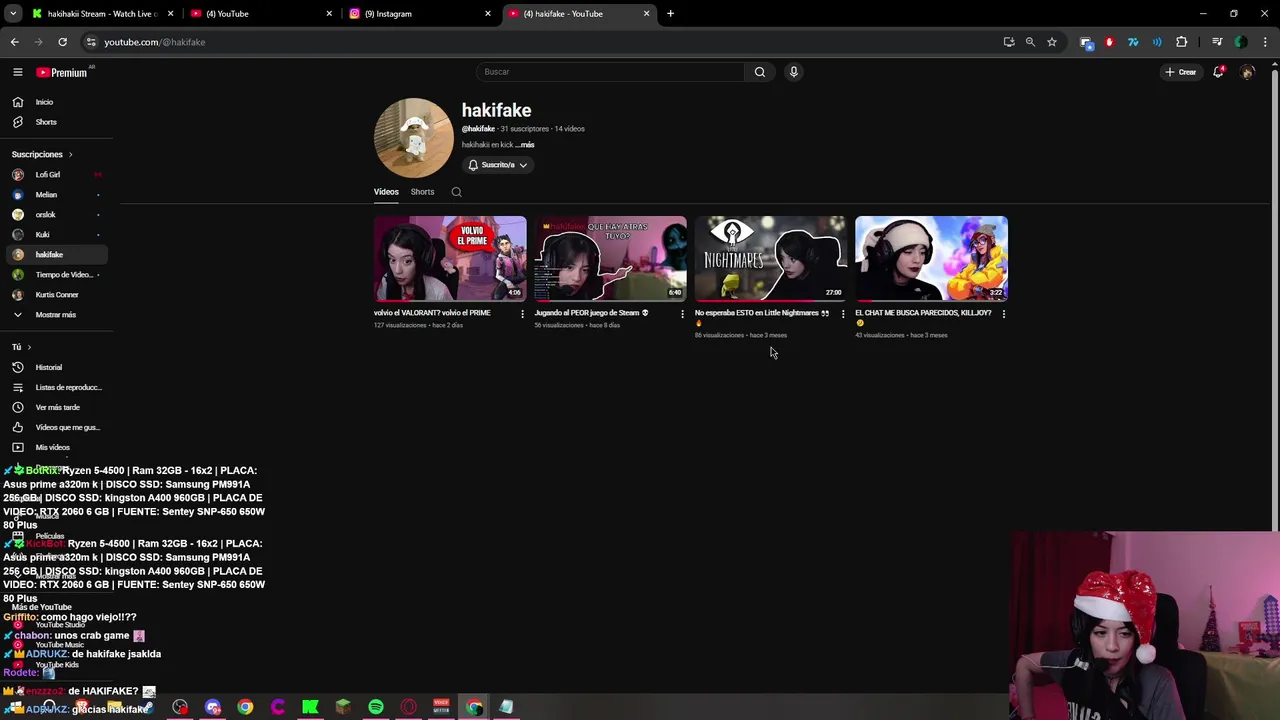
Task: Open options for Little Nightmares video
Action: point(842,314)
